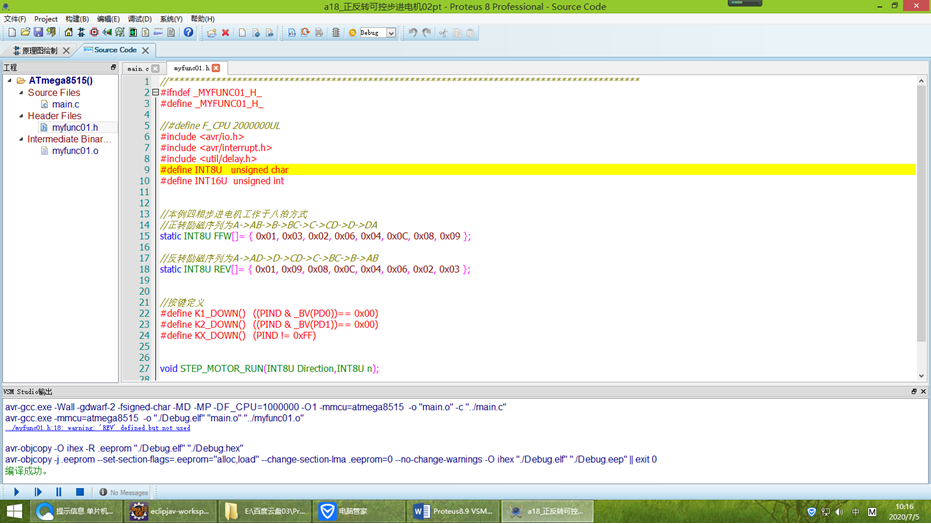Open the PCB Layout module icon
The height and width of the screenshot is (524, 931).
point(94,33)
